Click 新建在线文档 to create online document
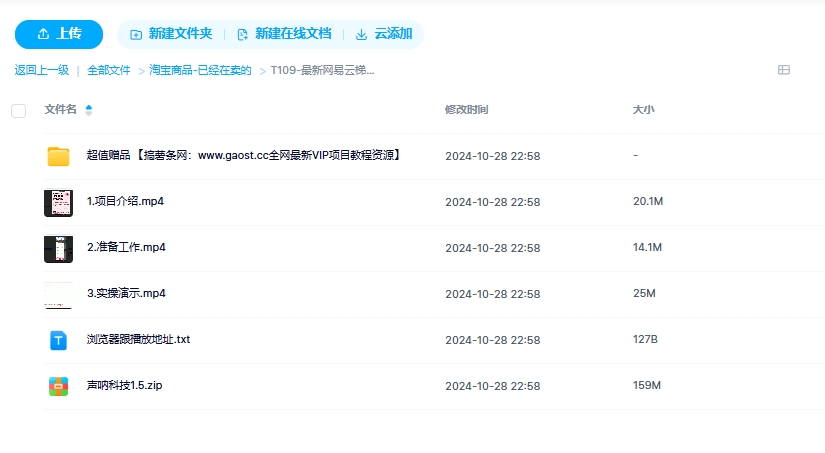 (x=284, y=34)
